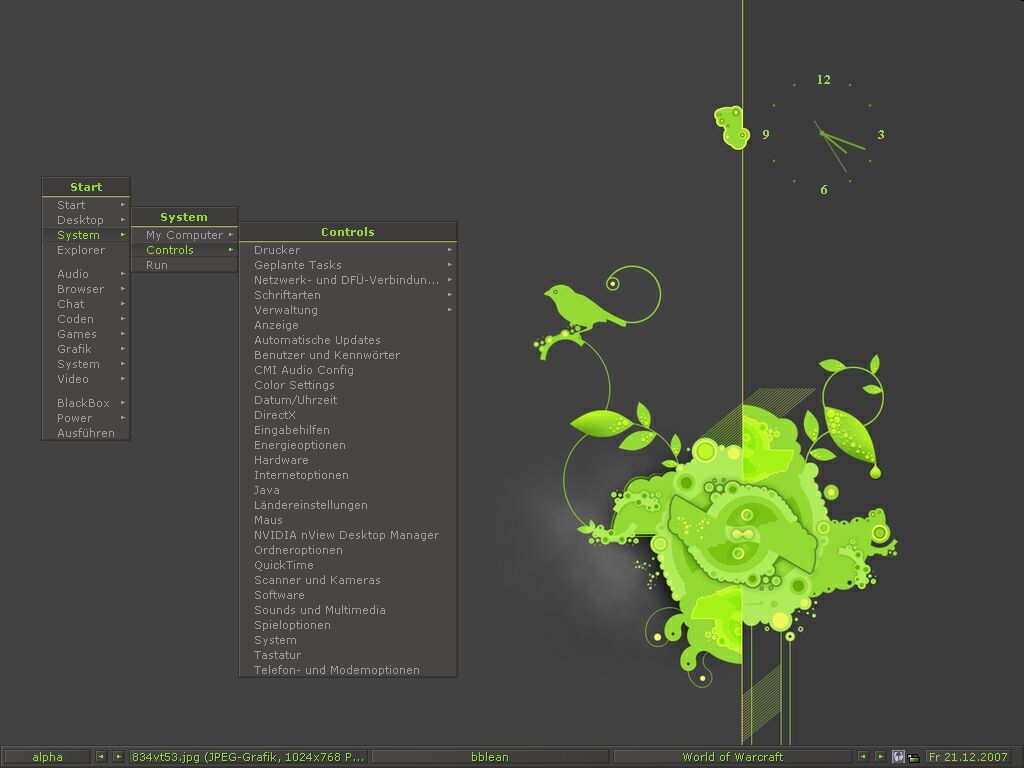Open Internetoptionen entry
The image size is (1024, 768).
(x=347, y=475)
